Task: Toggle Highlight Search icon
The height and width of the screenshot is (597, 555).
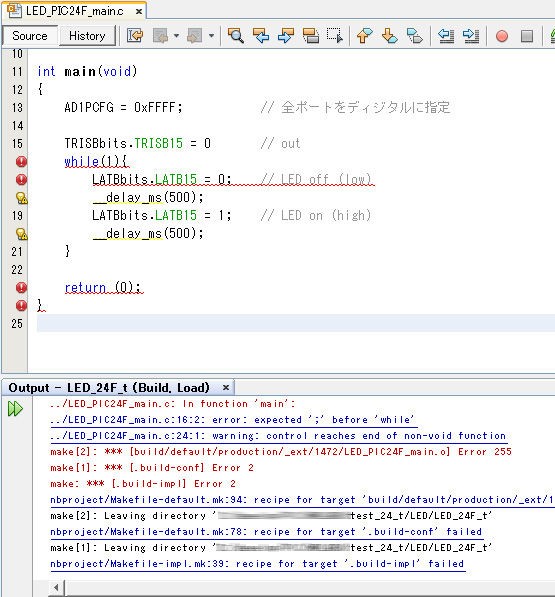Action: click(x=311, y=36)
